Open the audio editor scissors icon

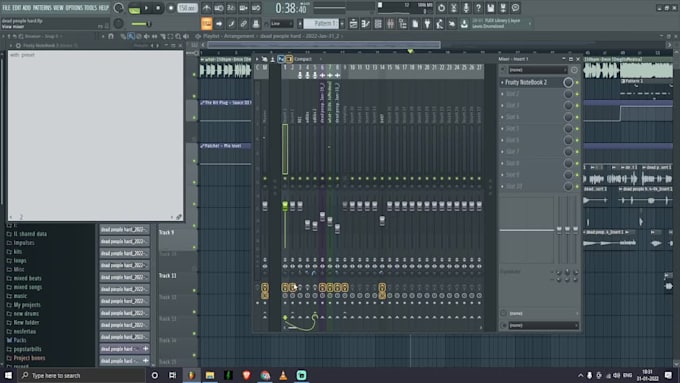click(454, 8)
